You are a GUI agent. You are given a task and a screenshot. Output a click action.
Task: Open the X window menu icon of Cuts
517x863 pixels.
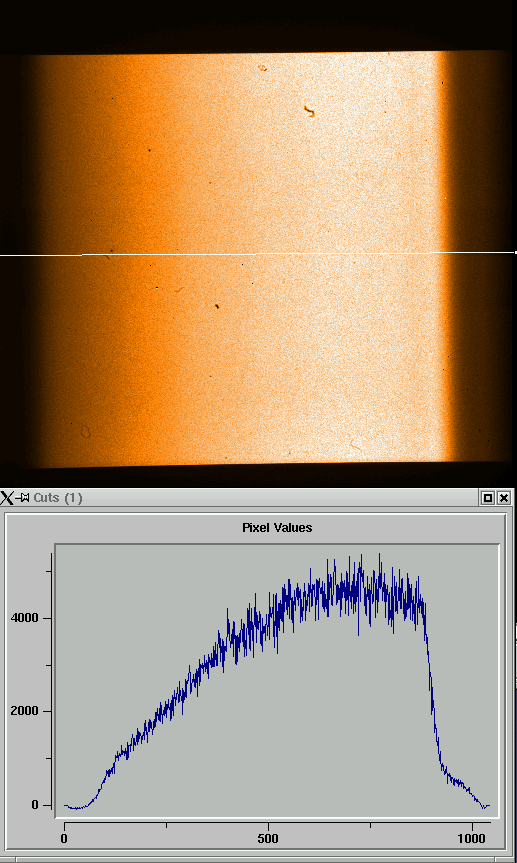pyautogui.click(x=7, y=498)
